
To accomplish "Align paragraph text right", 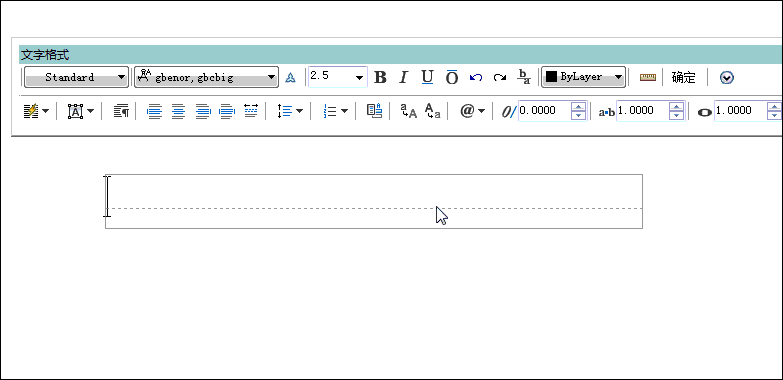I will (x=202, y=111).
